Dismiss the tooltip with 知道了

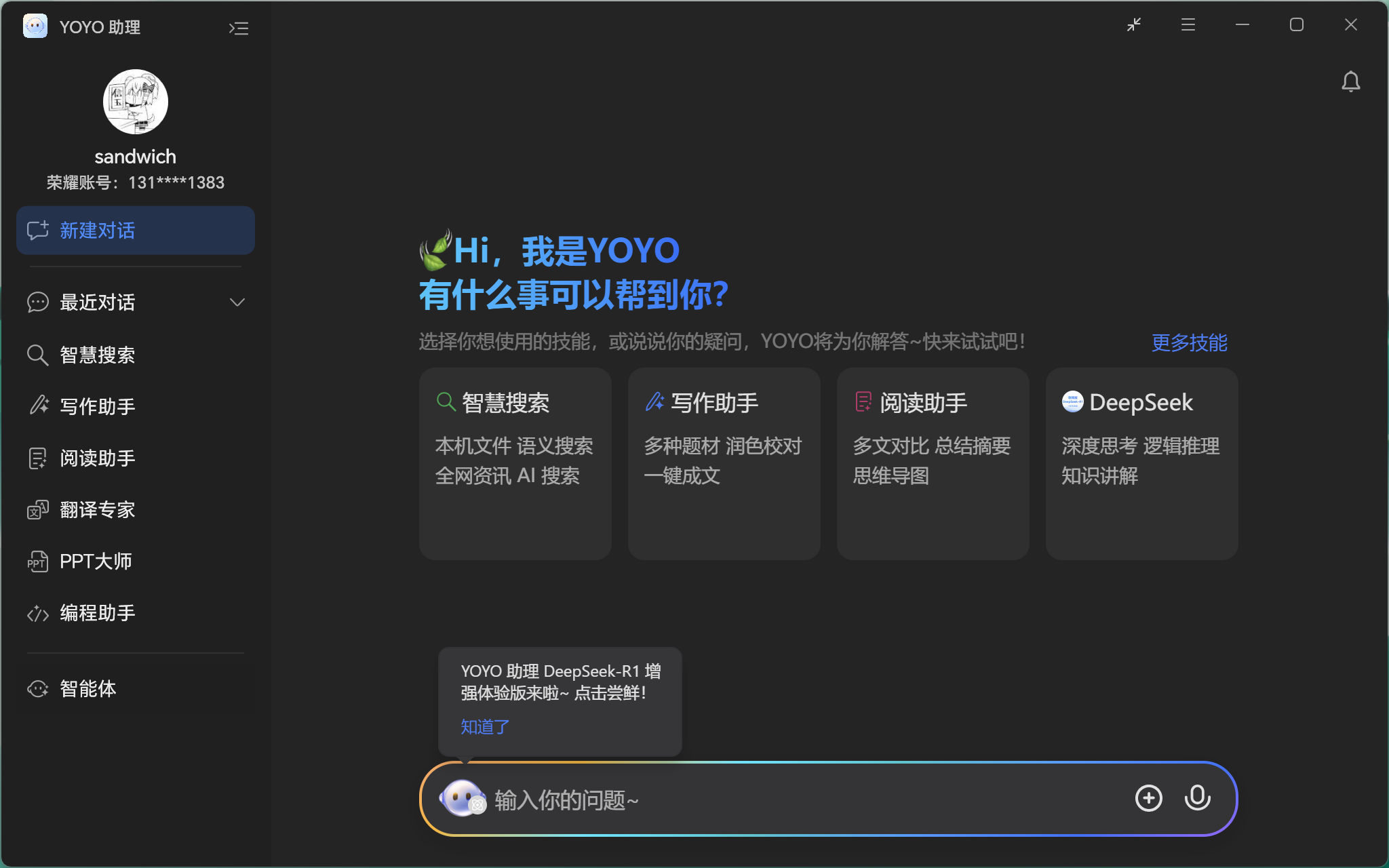(x=485, y=727)
